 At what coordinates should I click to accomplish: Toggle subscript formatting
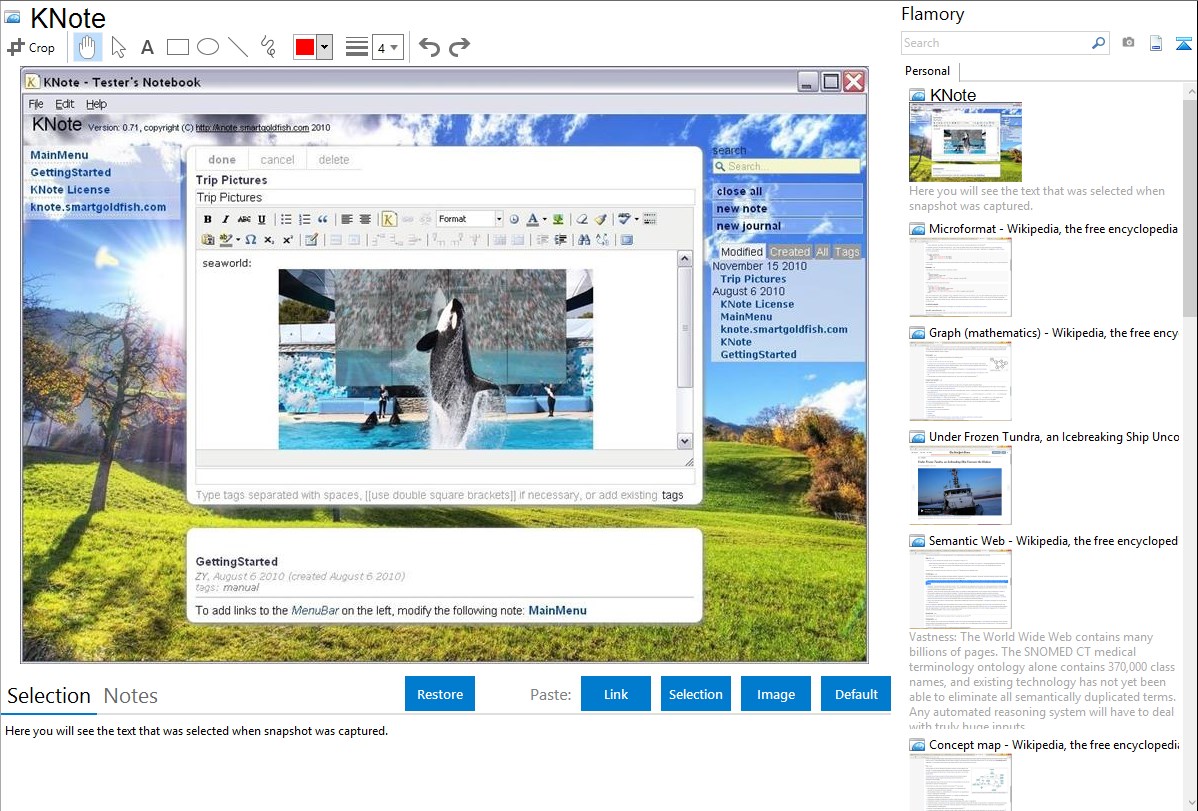point(269,240)
